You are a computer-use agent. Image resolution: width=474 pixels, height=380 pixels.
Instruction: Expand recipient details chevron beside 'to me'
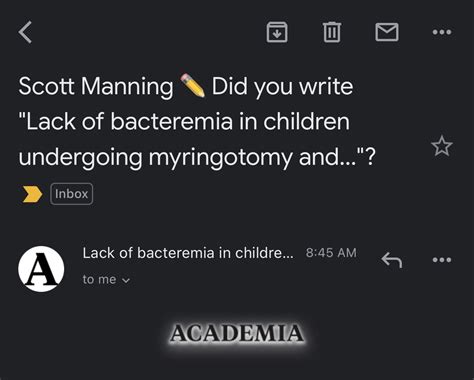(126, 280)
